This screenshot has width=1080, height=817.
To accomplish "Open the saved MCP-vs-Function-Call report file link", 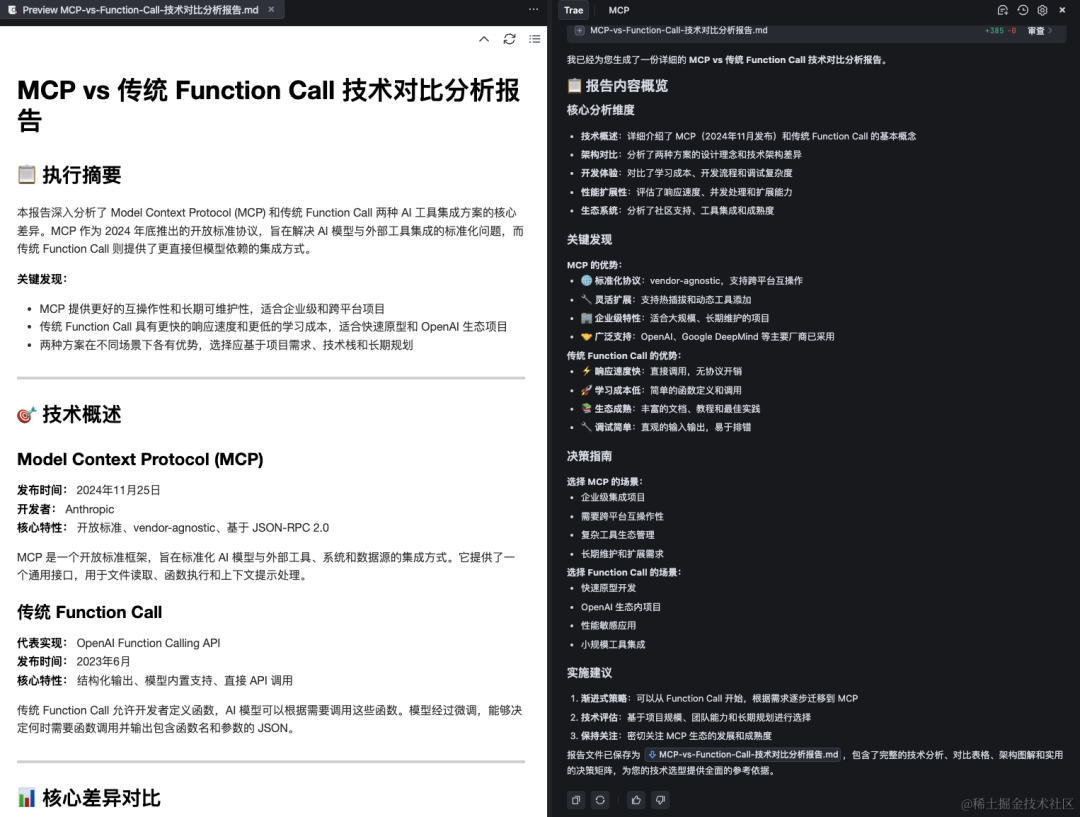I will [x=744, y=754].
